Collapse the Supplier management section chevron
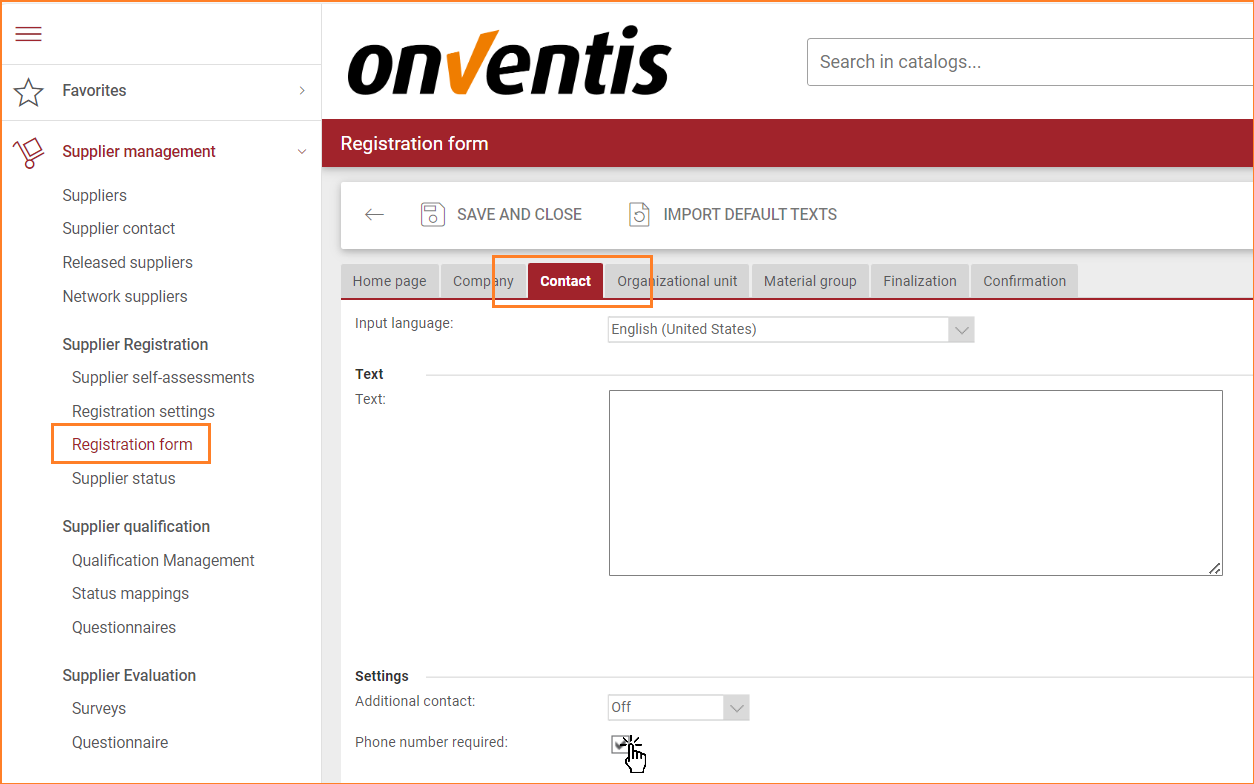Image resolution: width=1254 pixels, height=784 pixels. (302, 152)
